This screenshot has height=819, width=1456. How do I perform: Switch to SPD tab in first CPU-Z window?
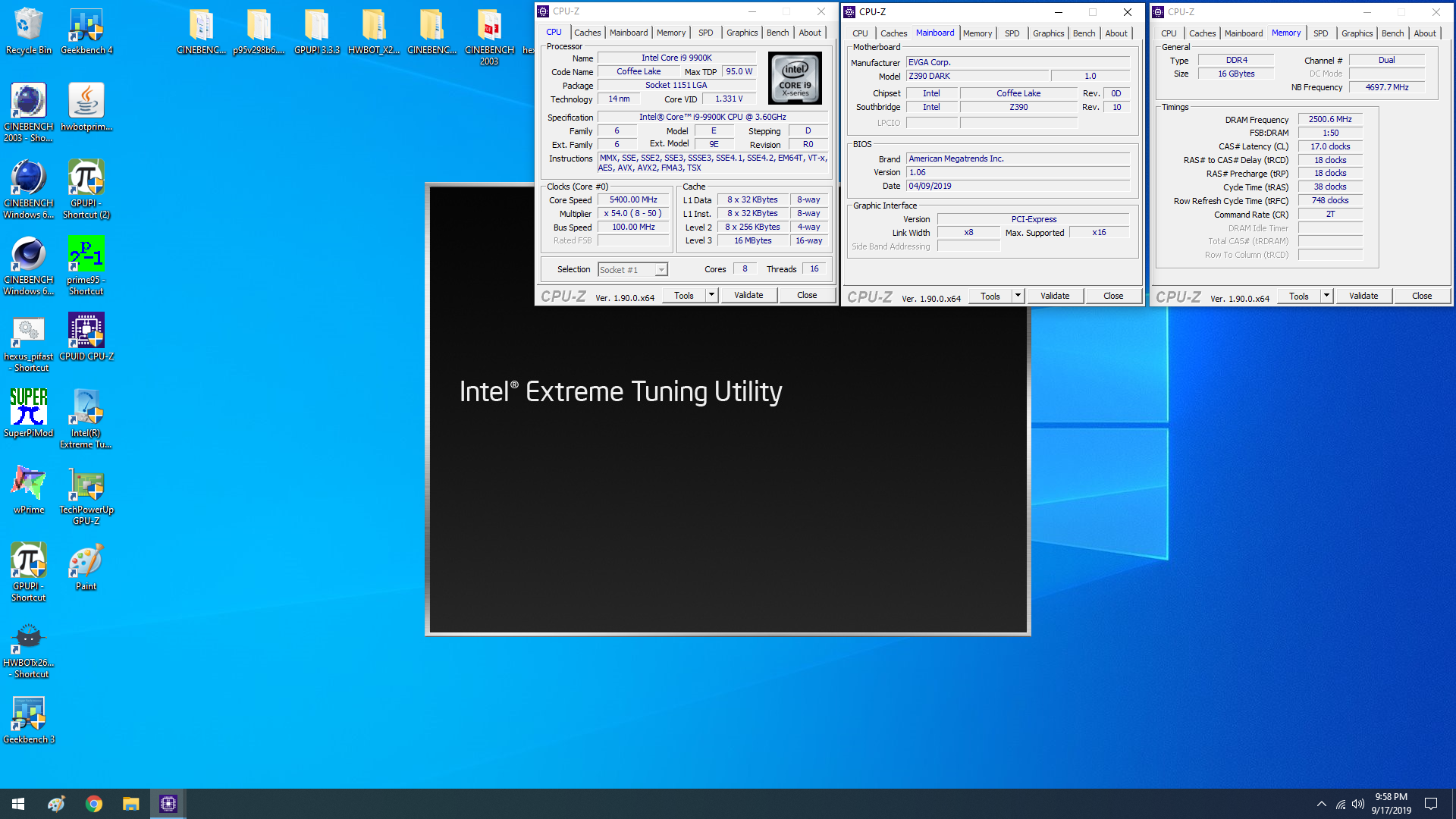point(705,33)
